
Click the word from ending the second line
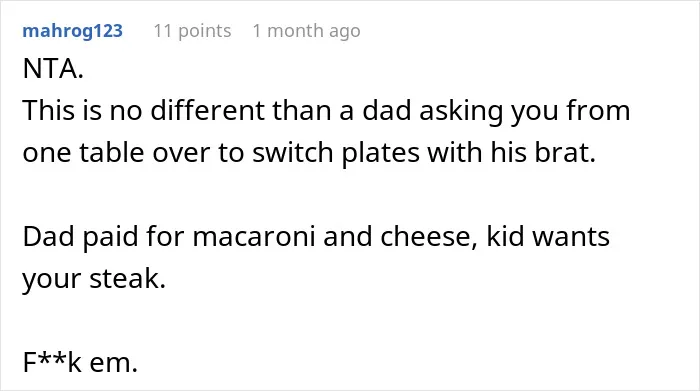tap(598, 110)
